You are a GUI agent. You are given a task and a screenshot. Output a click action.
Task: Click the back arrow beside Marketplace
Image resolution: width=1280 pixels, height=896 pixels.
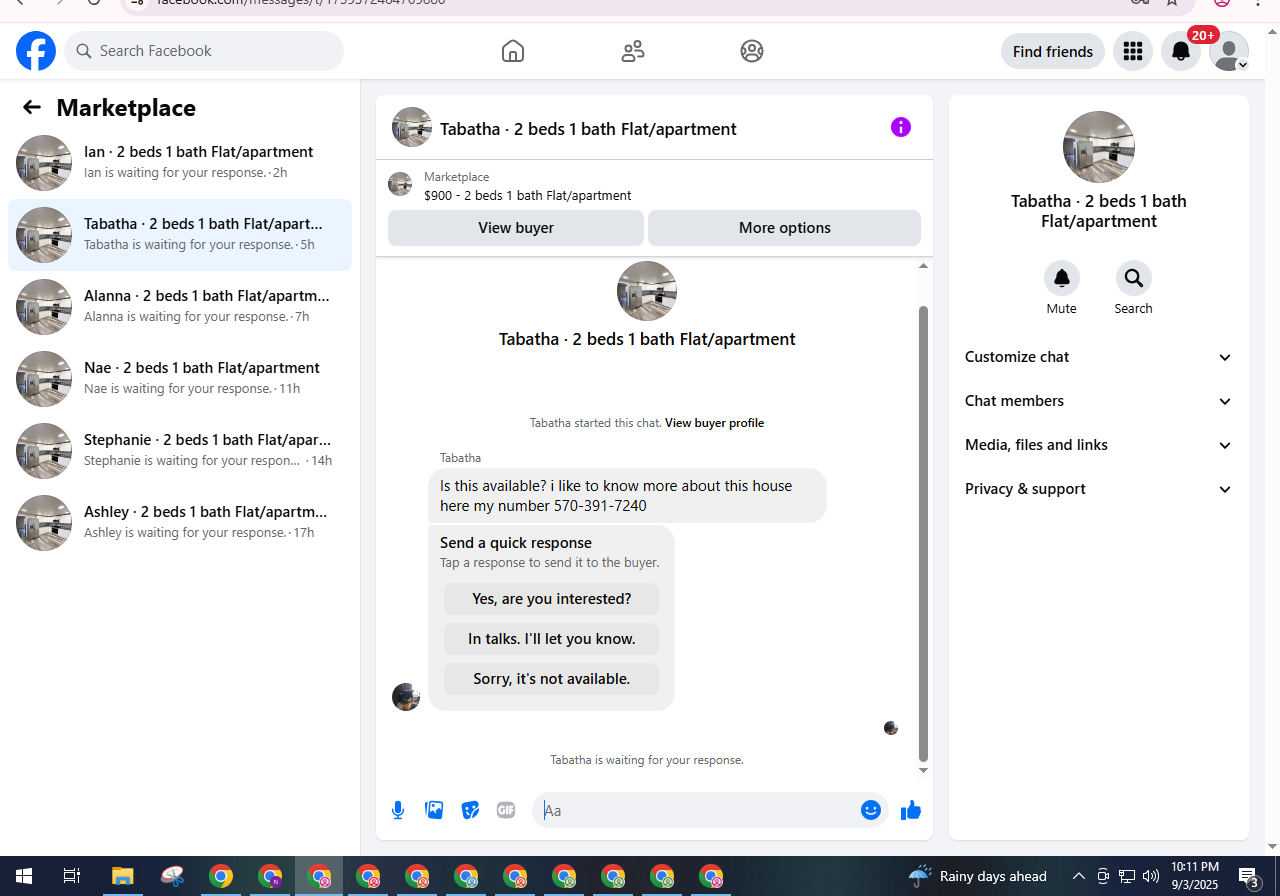click(x=32, y=108)
